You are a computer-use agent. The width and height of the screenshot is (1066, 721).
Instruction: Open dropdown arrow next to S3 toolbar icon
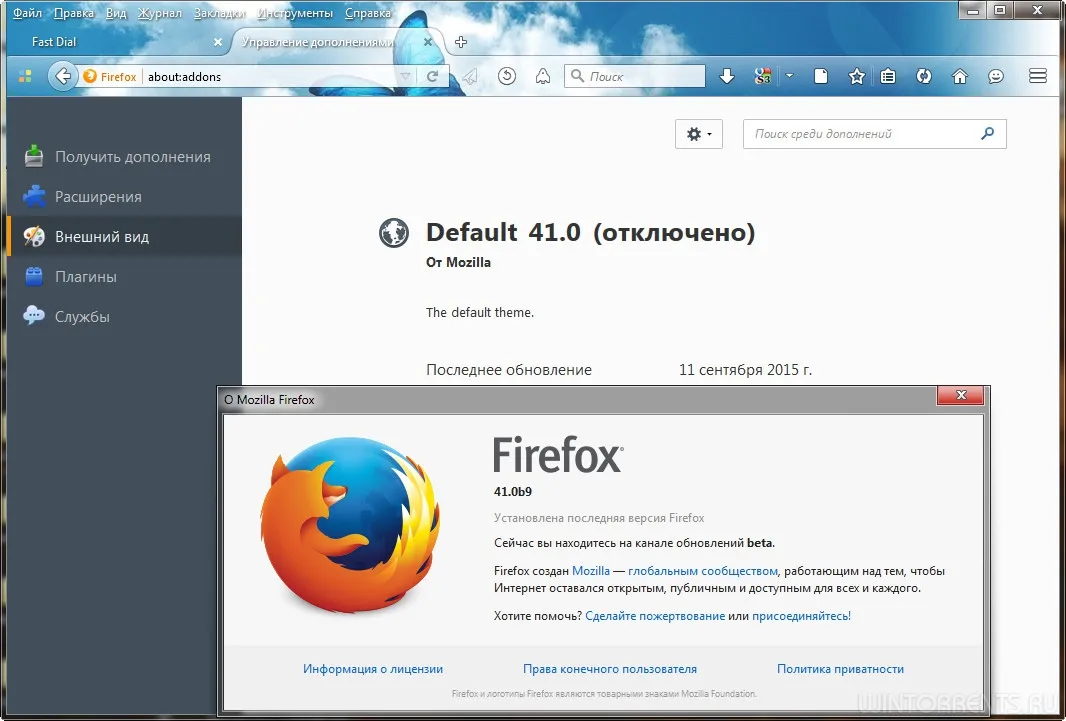click(x=789, y=76)
